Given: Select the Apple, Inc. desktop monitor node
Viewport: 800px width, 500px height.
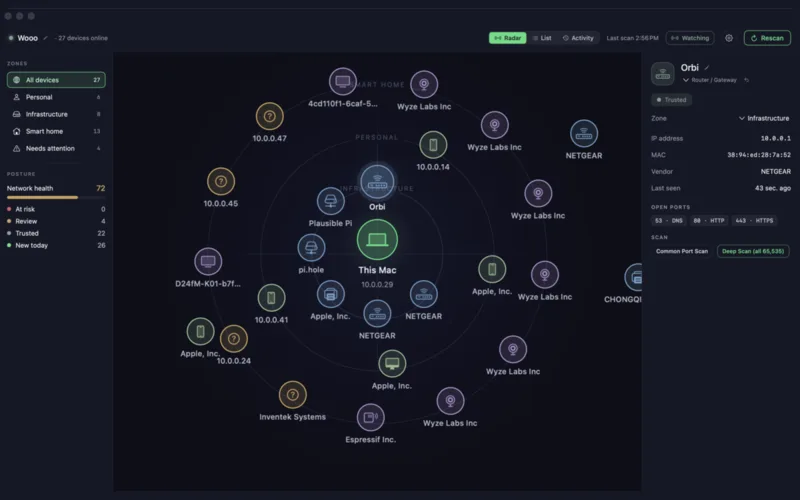Looking at the screenshot, I should click(x=392, y=363).
